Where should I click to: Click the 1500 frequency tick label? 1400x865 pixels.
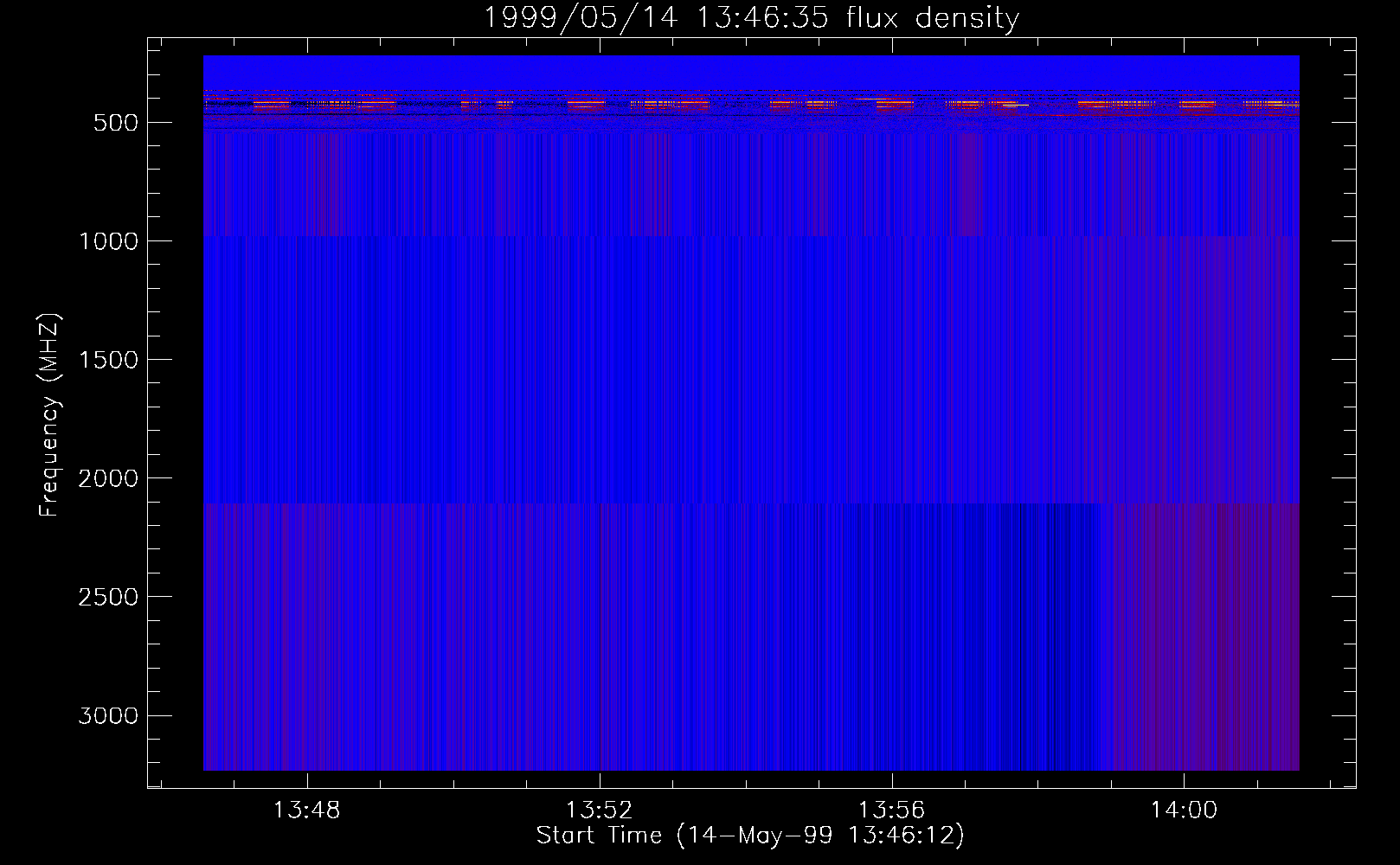108,360
